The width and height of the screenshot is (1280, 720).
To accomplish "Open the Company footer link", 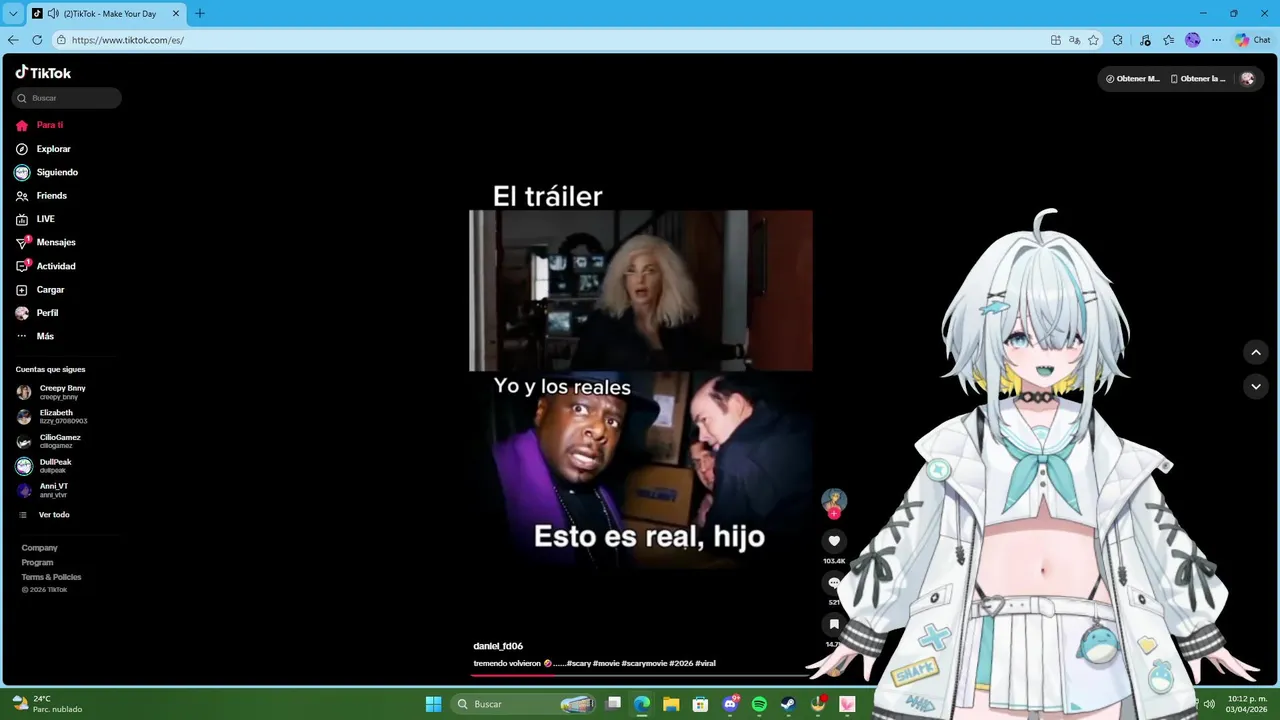I will (x=40, y=548).
